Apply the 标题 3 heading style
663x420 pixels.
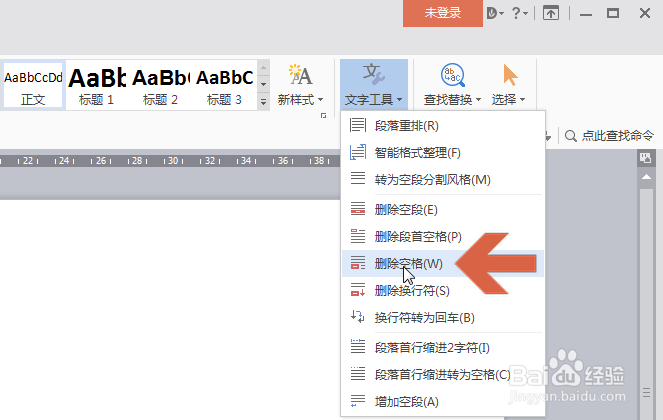coord(224,85)
